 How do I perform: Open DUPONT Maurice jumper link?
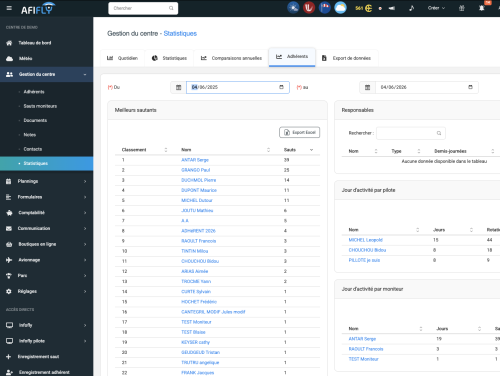tap(199, 190)
